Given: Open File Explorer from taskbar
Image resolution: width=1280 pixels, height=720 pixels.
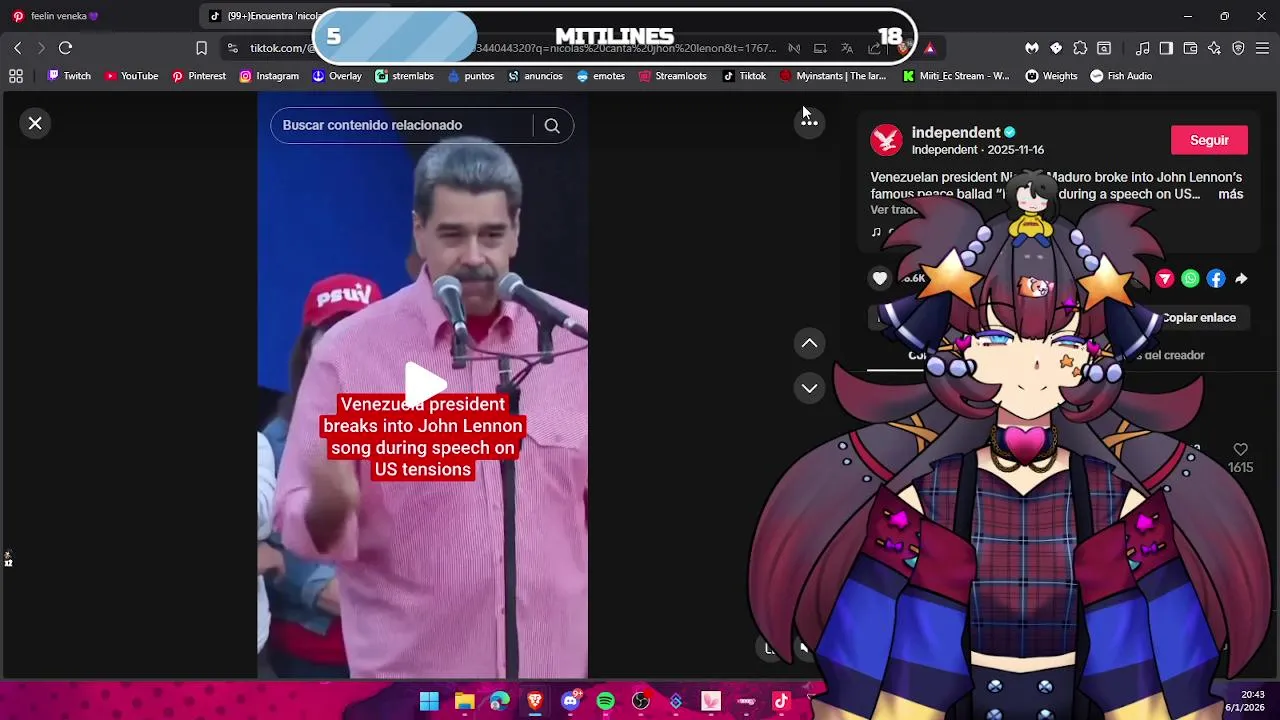Looking at the screenshot, I should 464,701.
